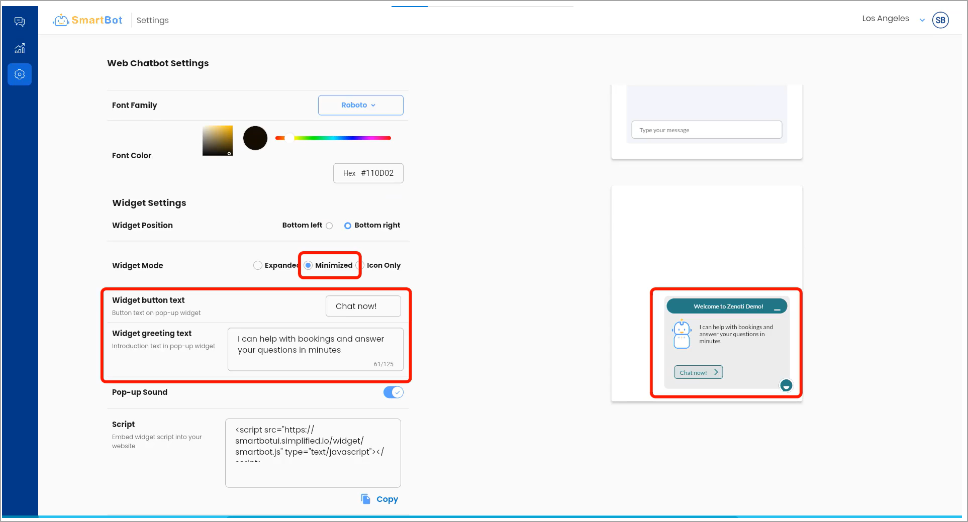Image resolution: width=968 pixels, height=522 pixels.
Task: Click the Type your message preview field
Action: pyautogui.click(x=707, y=130)
